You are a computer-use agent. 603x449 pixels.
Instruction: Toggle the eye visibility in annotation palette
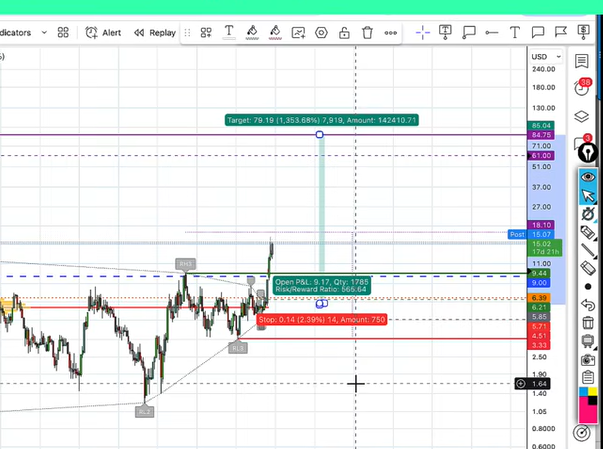coord(588,177)
